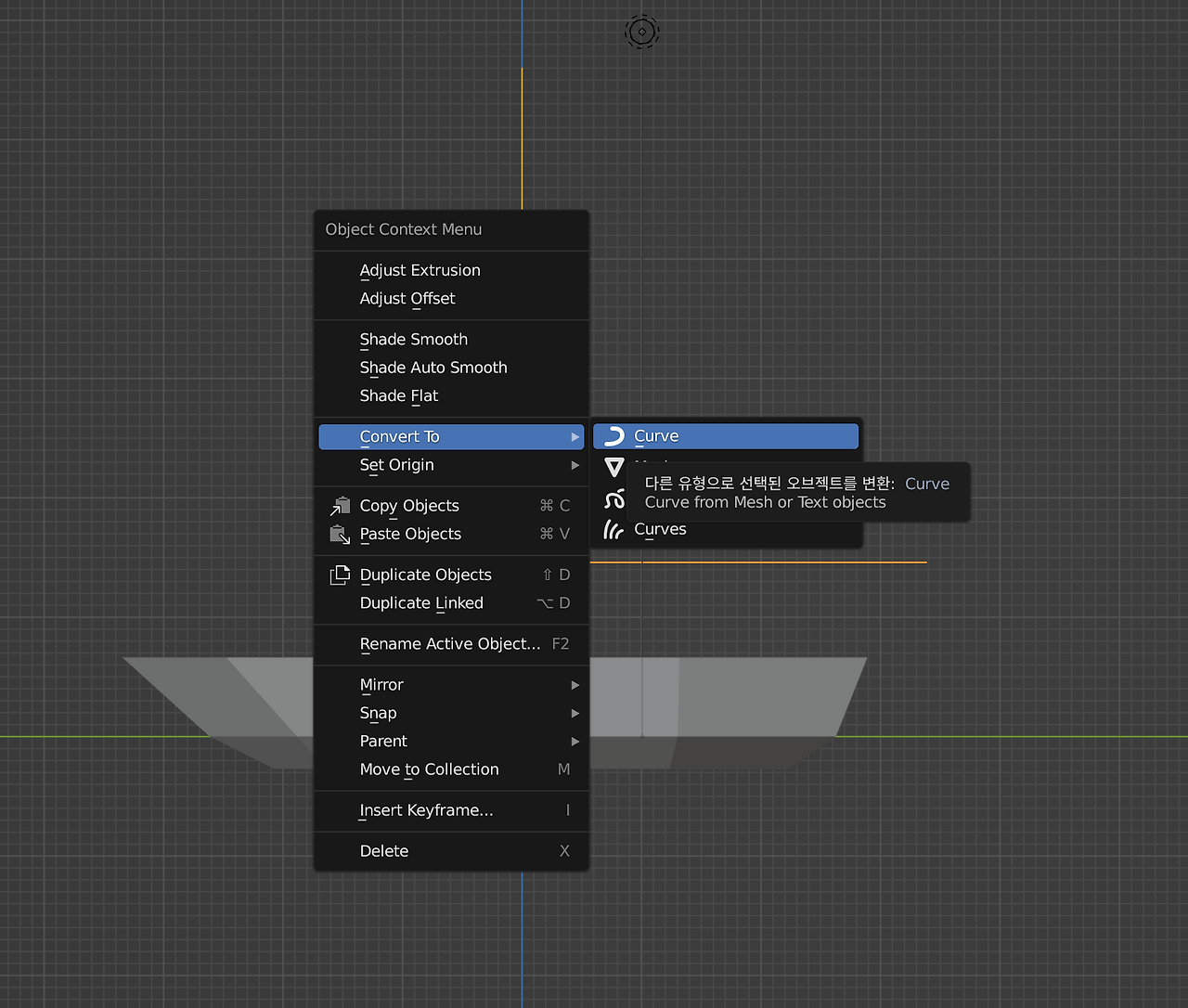The width and height of the screenshot is (1188, 1008).
Task: Select the point light object in the viewport
Action: pos(641,32)
